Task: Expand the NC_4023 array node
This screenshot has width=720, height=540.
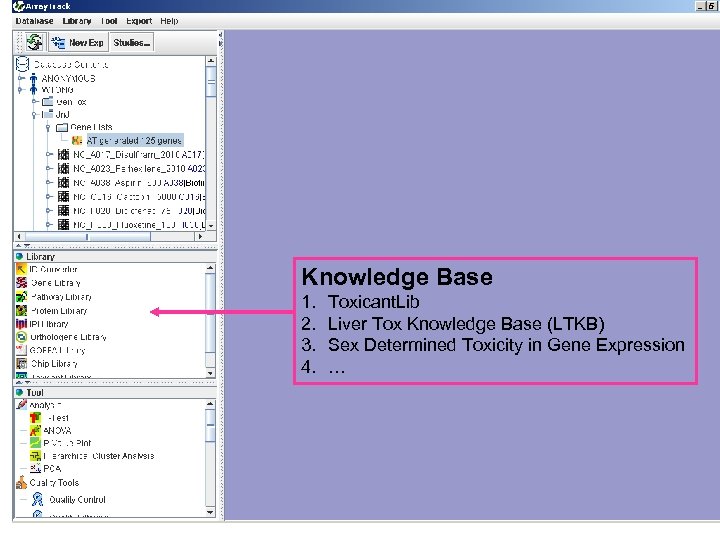Action: pos(49,169)
